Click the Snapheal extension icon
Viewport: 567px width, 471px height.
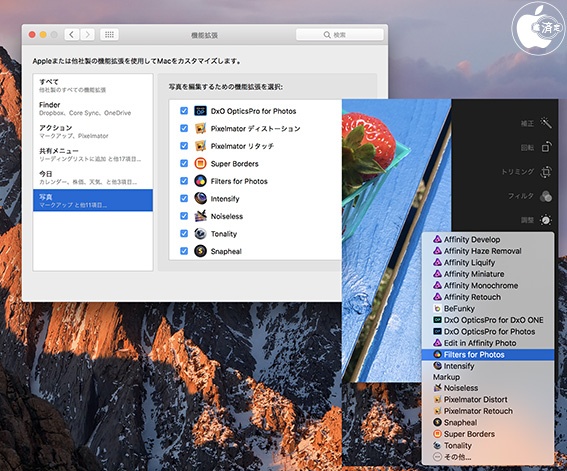200,251
